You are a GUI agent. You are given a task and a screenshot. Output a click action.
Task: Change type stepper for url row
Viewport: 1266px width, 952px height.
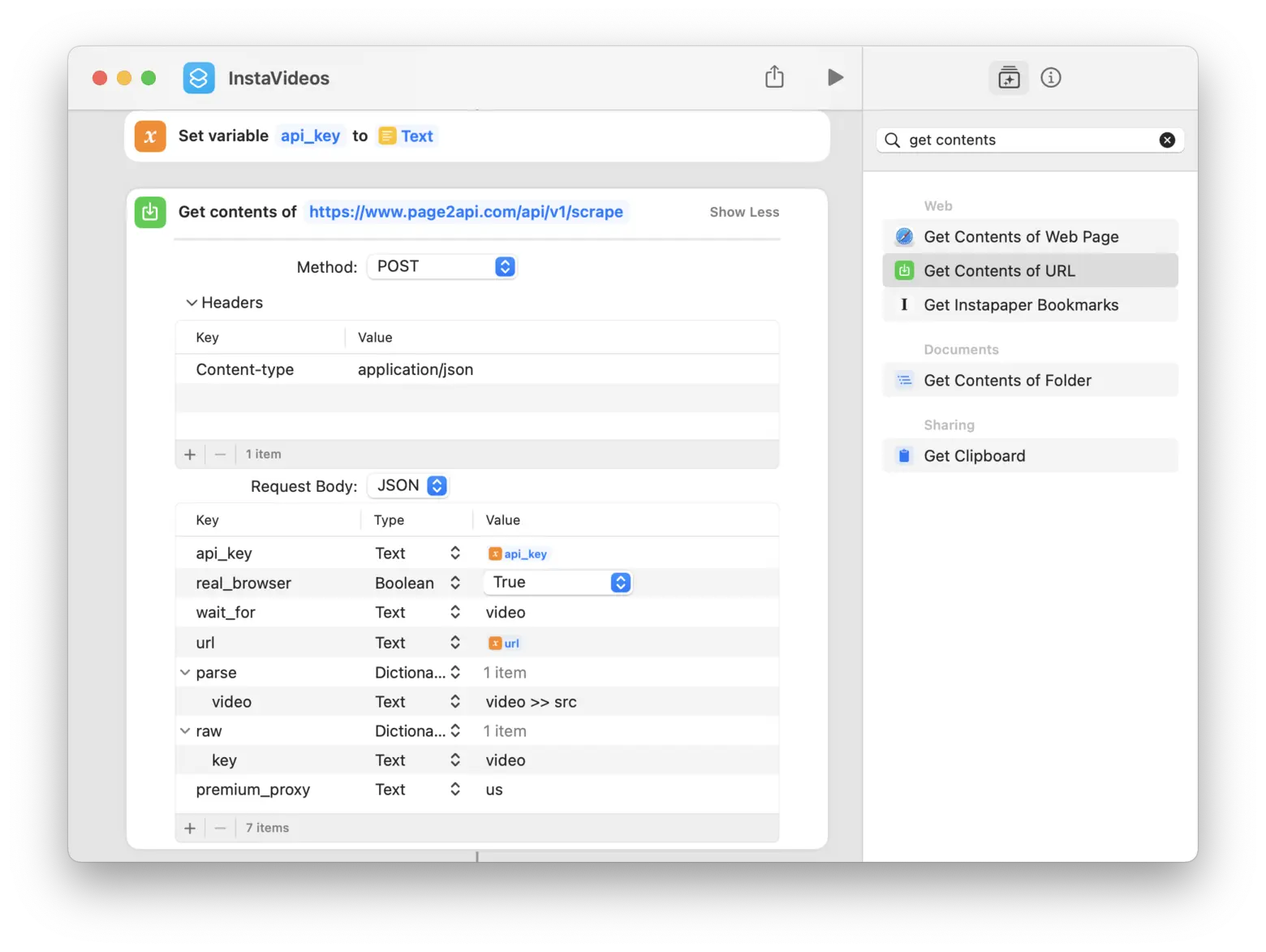pyautogui.click(x=455, y=642)
